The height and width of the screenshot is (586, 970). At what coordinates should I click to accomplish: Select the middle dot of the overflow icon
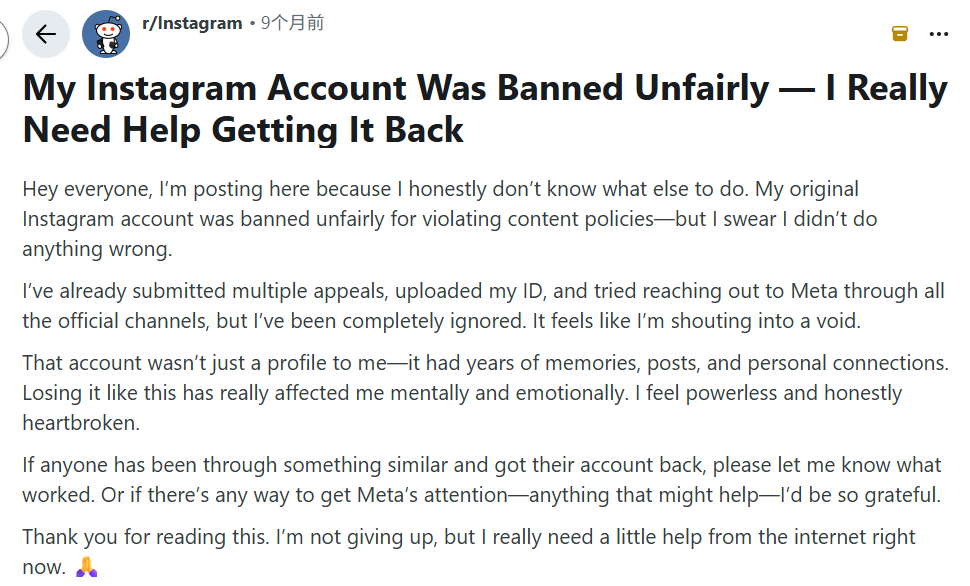pos(938,35)
